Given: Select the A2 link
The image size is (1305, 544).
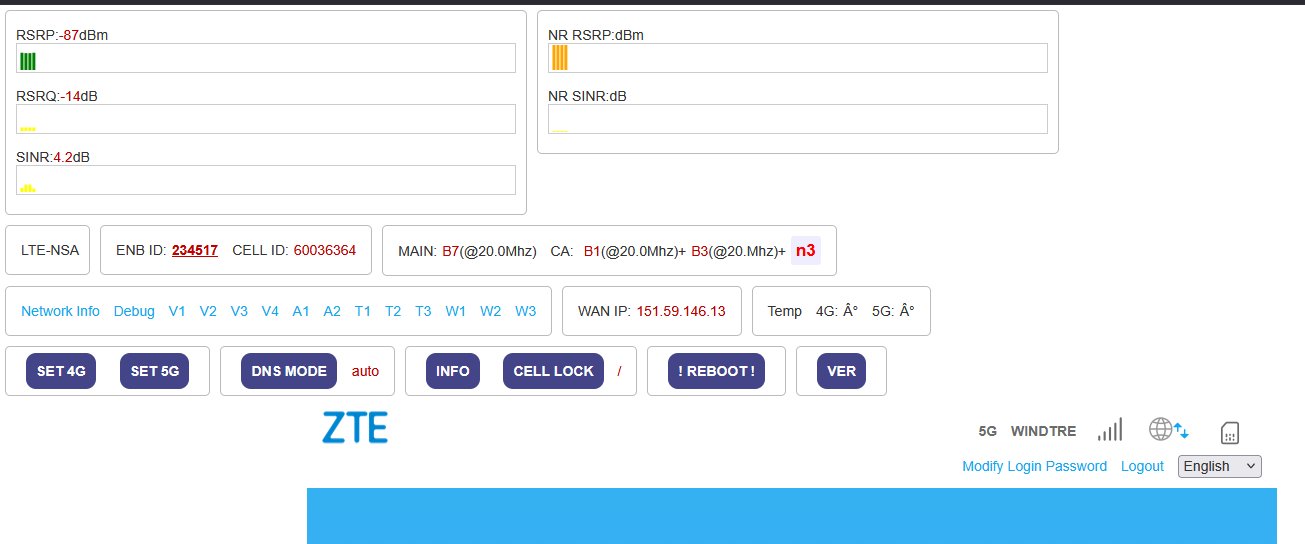Looking at the screenshot, I should click(332, 311).
